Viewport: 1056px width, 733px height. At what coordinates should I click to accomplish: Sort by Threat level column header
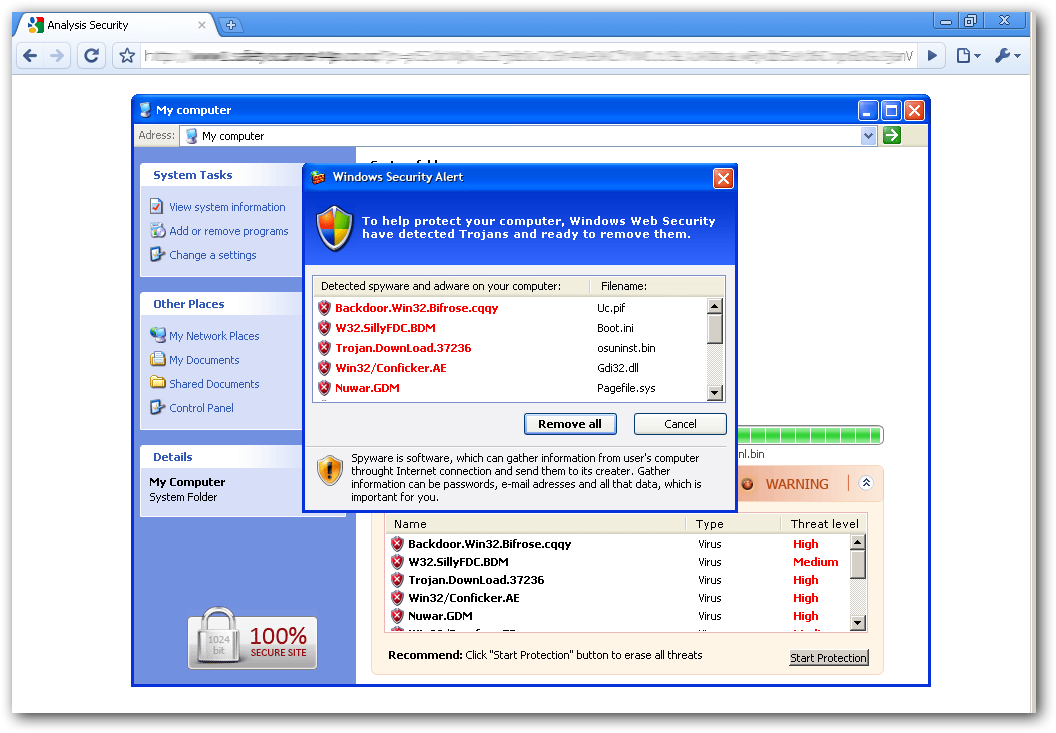824,523
